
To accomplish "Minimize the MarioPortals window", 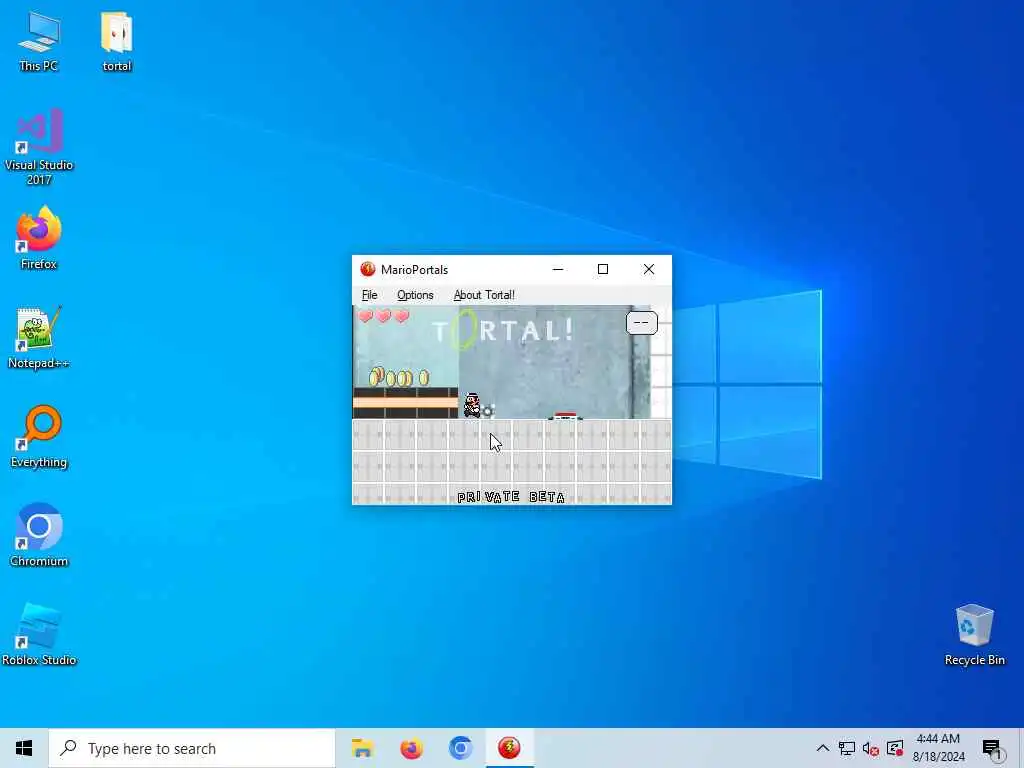I will click(558, 269).
